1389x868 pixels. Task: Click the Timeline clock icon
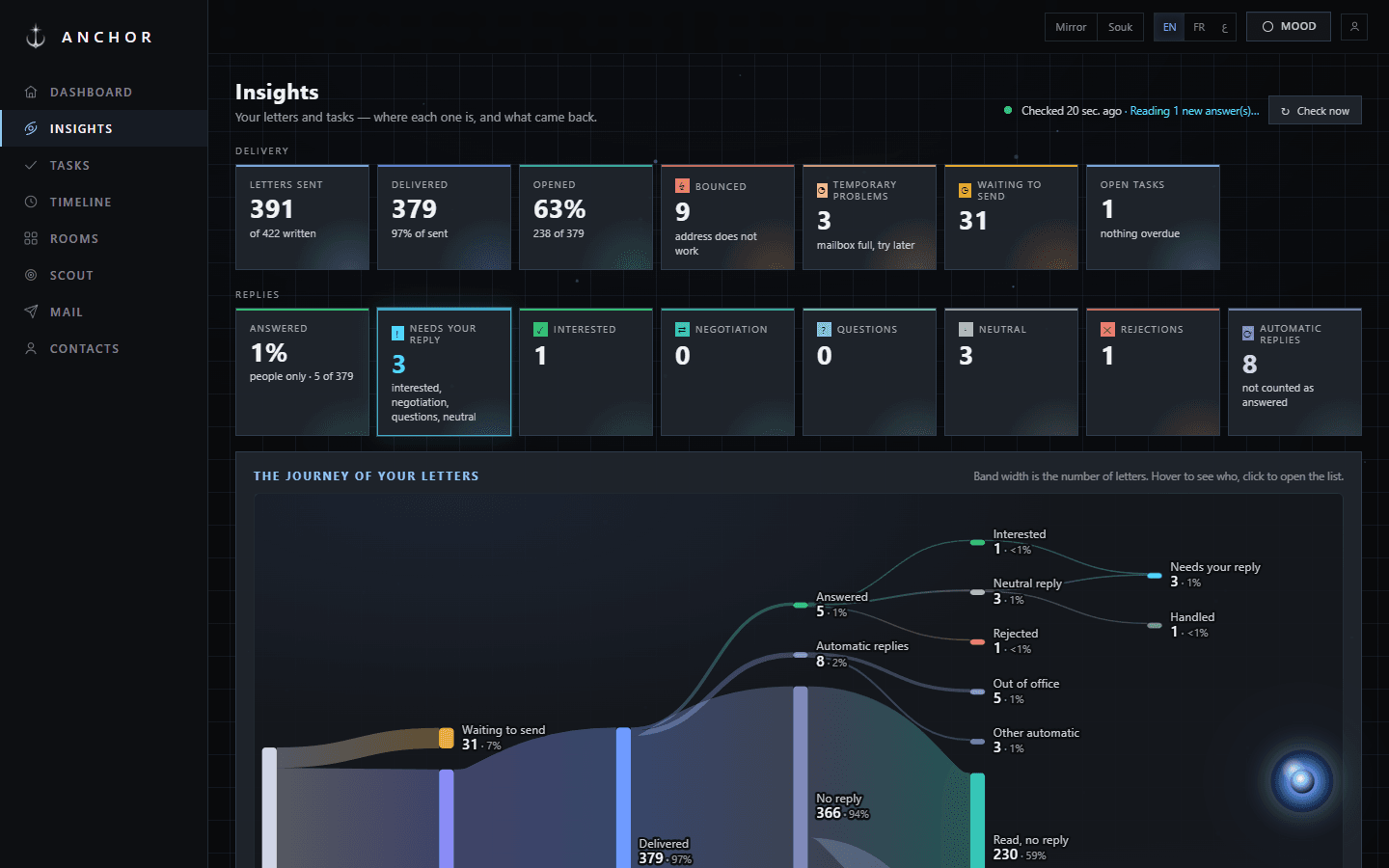coord(31,203)
